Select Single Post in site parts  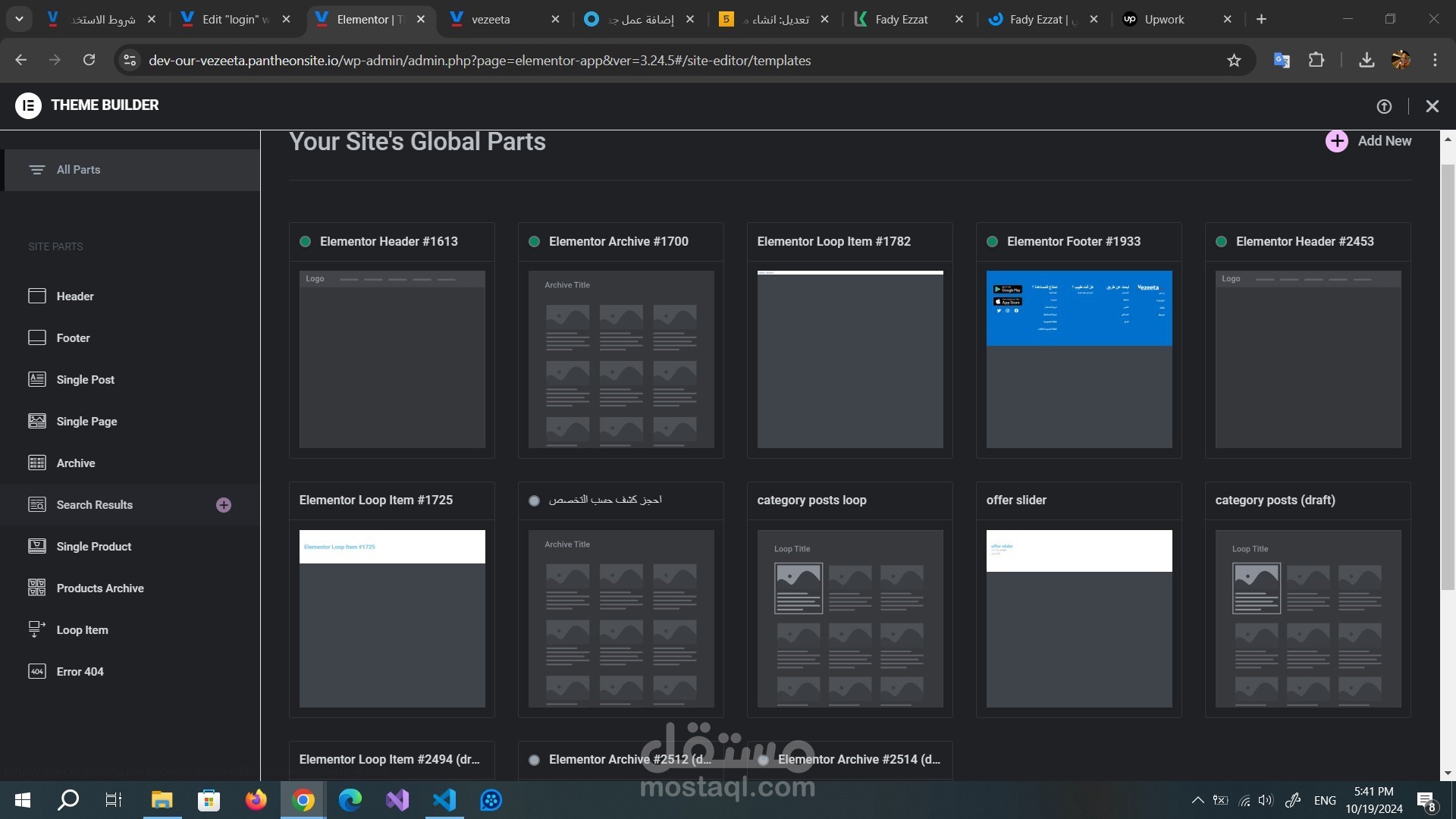pyautogui.click(x=85, y=380)
